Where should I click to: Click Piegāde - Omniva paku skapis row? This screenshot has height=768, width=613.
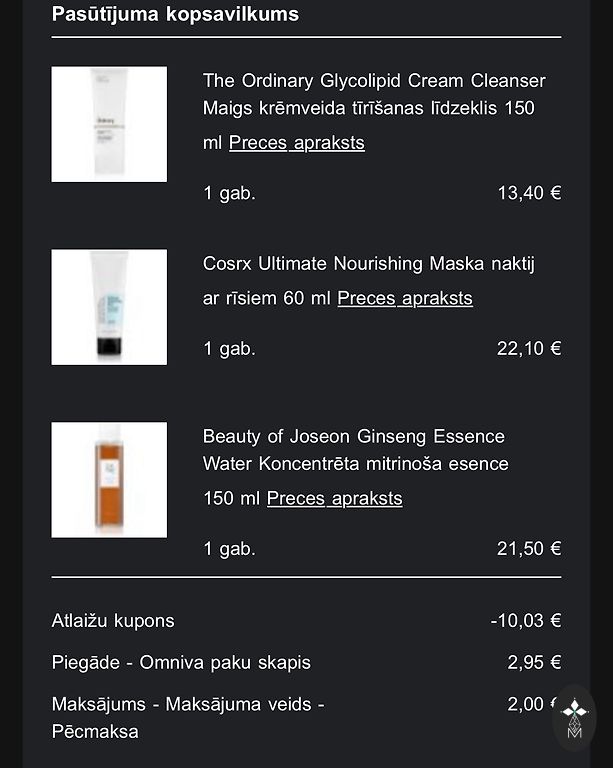pos(181,662)
